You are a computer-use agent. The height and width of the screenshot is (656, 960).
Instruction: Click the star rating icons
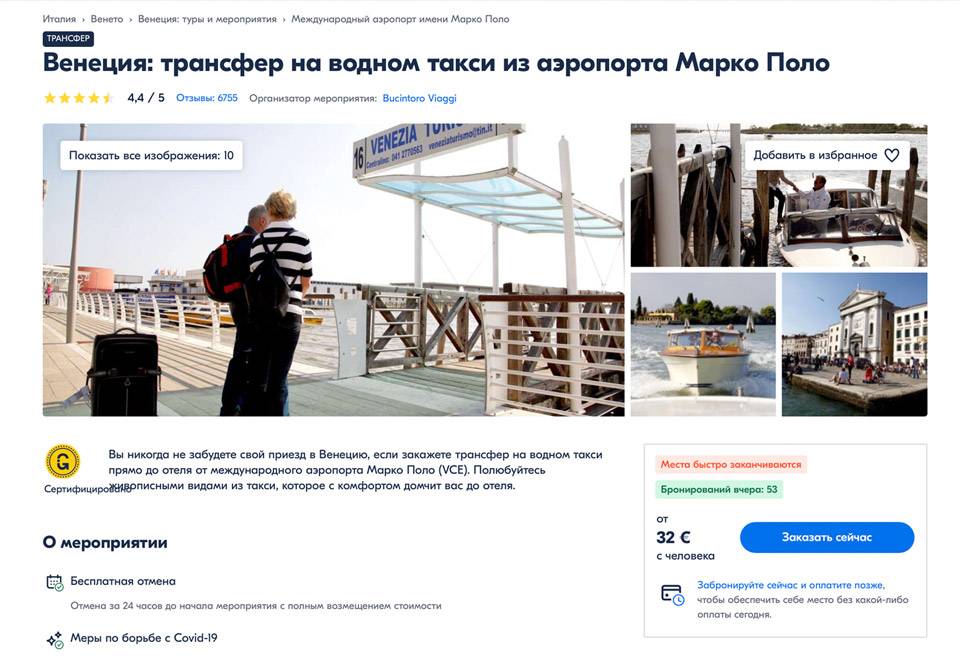(x=78, y=98)
